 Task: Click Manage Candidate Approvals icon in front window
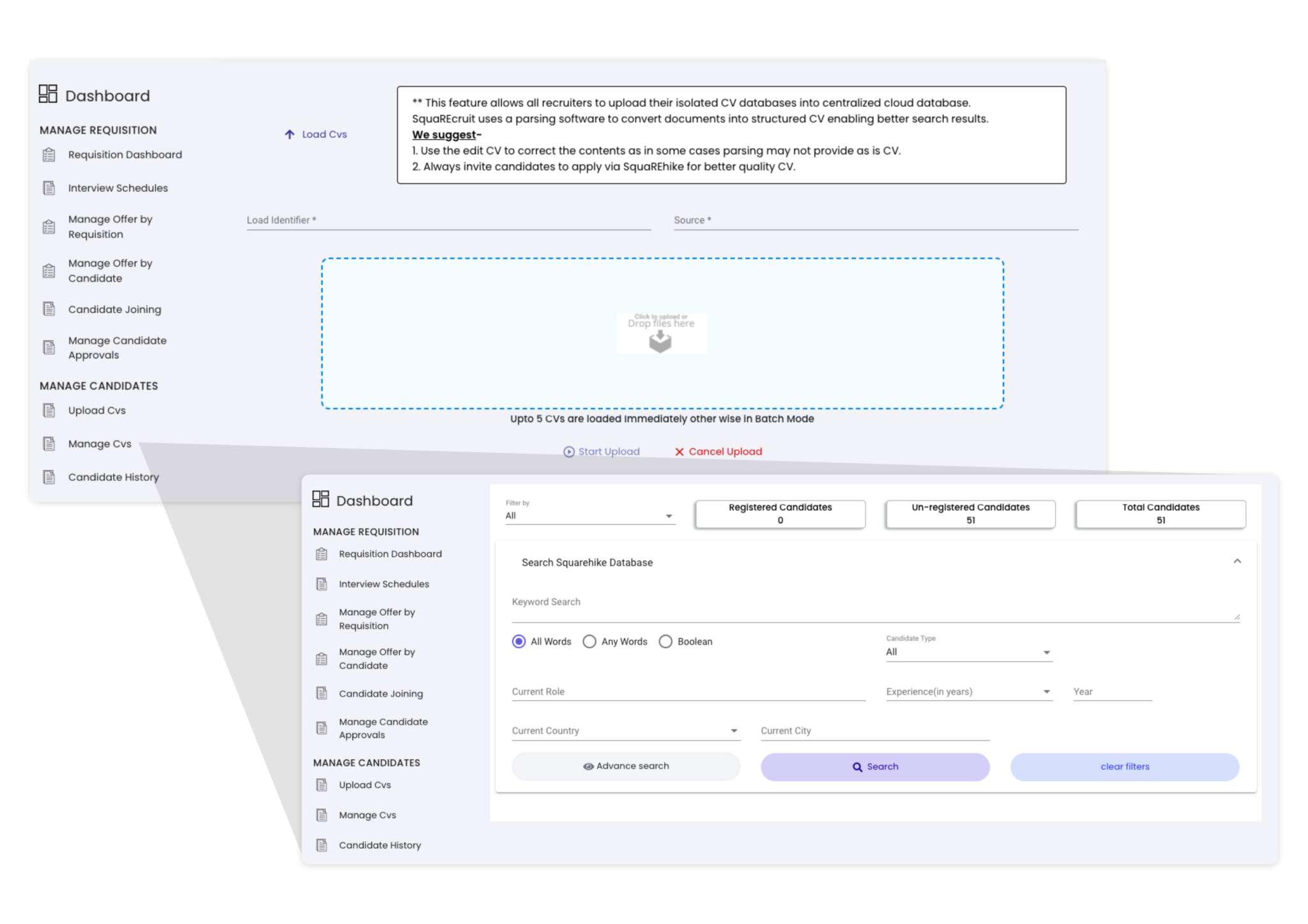(322, 728)
